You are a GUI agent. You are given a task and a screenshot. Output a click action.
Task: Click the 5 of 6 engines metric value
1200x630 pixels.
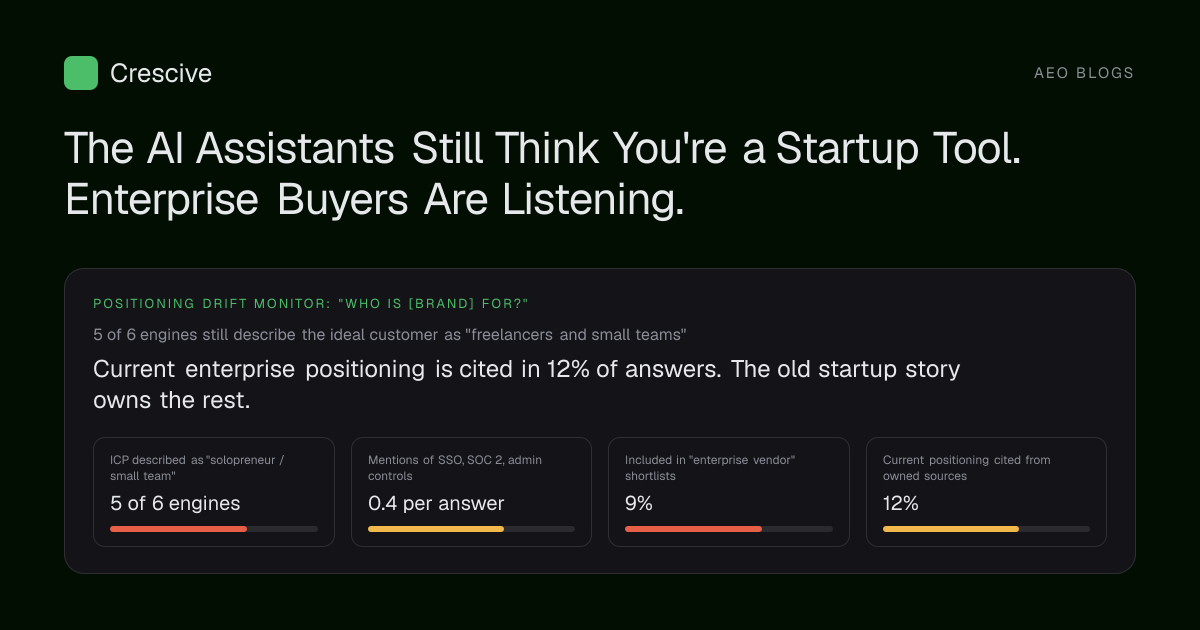(x=175, y=503)
